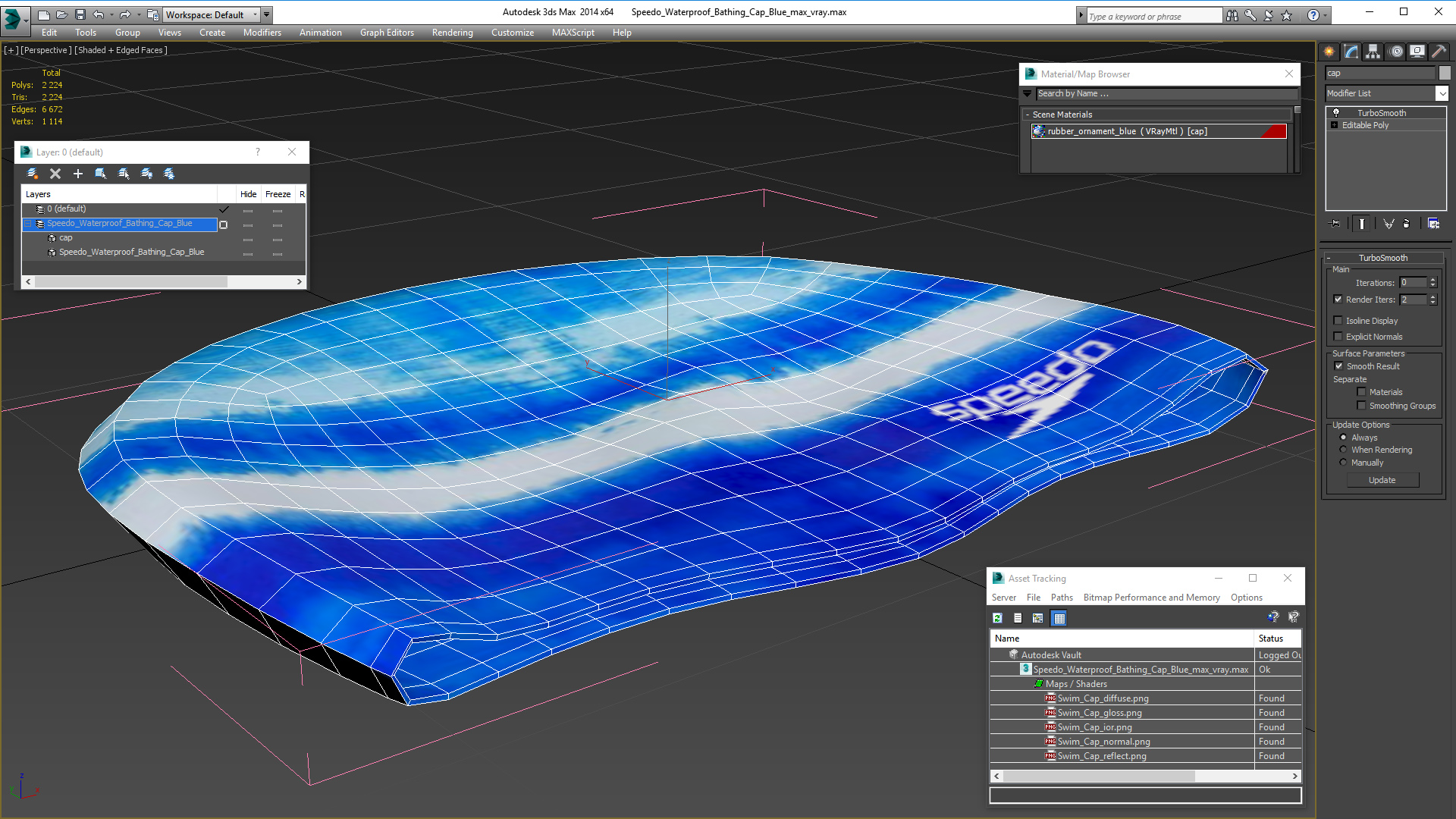Click Shaded + Edged Faces viewport label
The width and height of the screenshot is (1456, 819).
121,50
